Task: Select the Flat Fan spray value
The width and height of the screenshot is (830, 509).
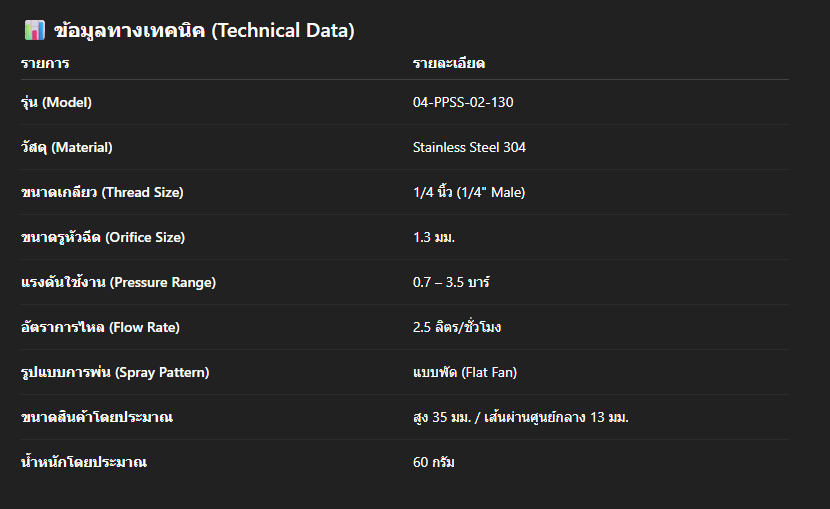Action: (464, 372)
